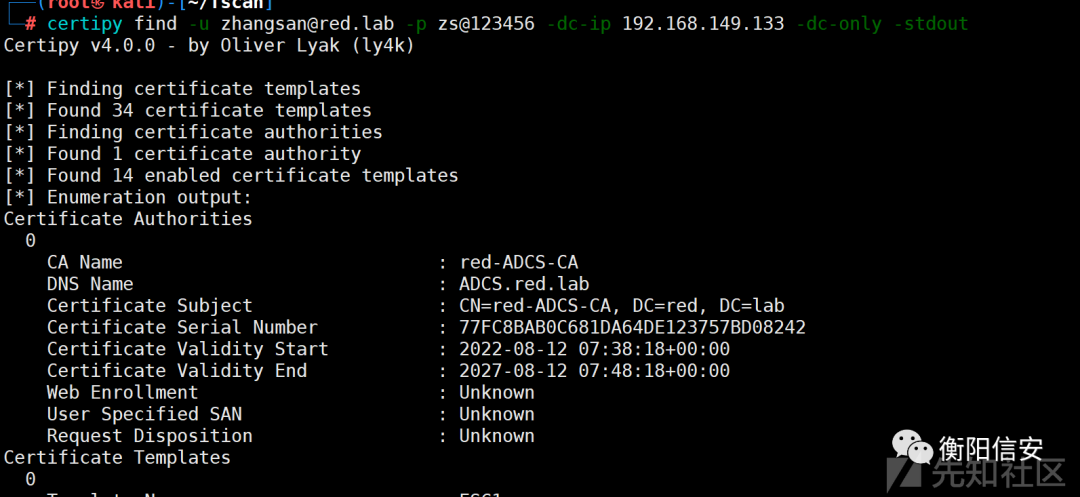Click the Web Enrollment Unknown value
Screen dimensions: 1080x497
coord(497,392)
